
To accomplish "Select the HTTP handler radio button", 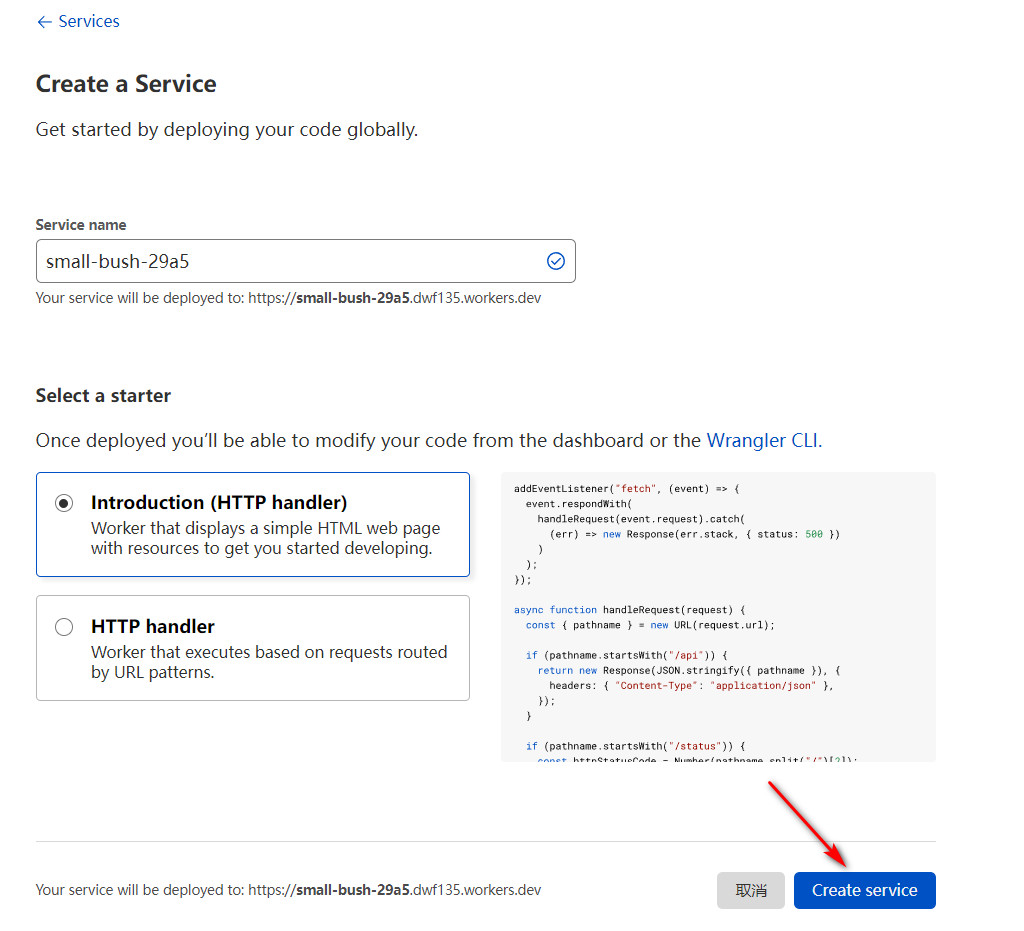I will [64, 627].
